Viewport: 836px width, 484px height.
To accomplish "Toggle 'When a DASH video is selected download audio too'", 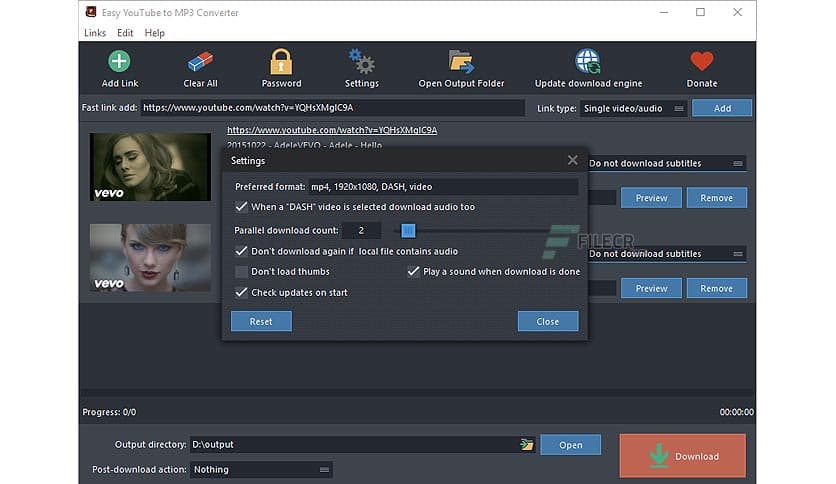I will point(242,207).
